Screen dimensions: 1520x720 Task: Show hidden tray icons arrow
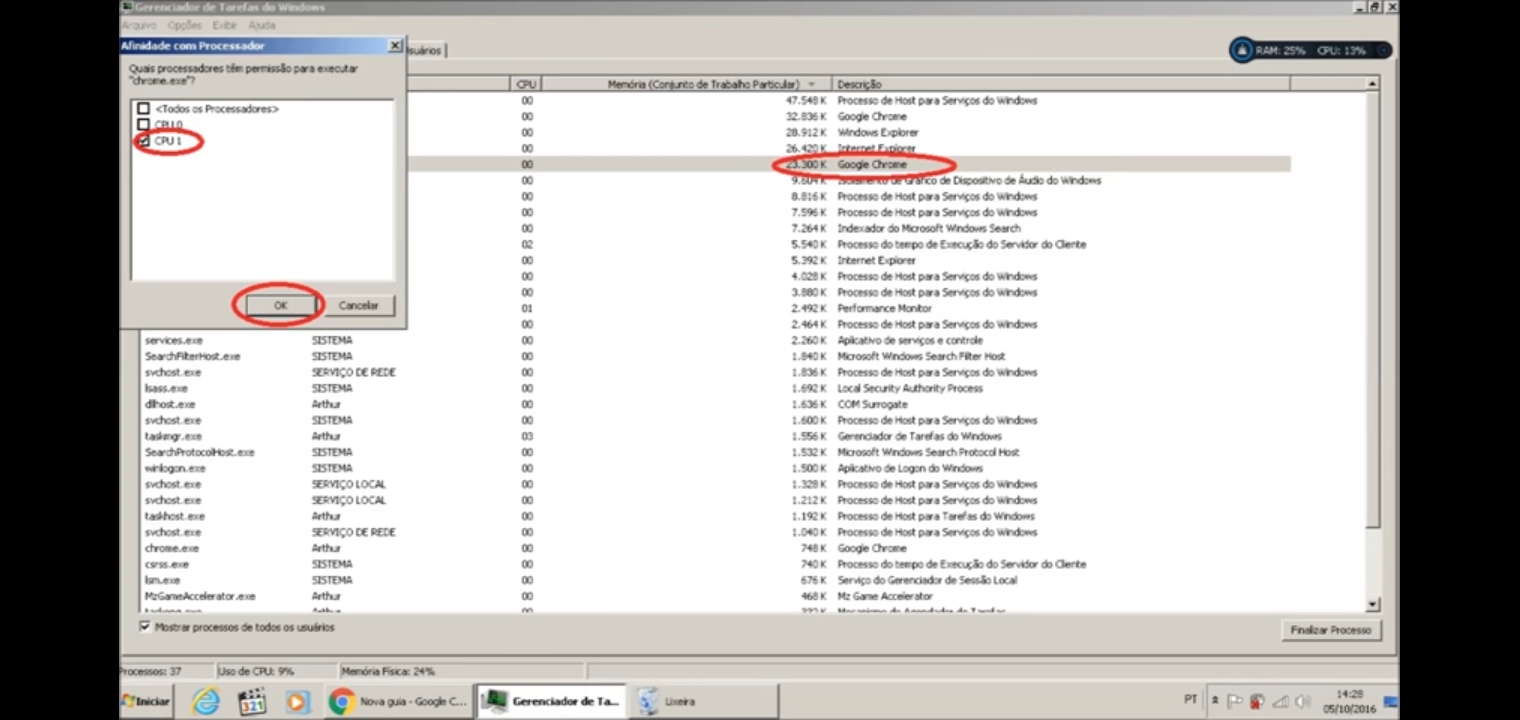(x=1215, y=701)
